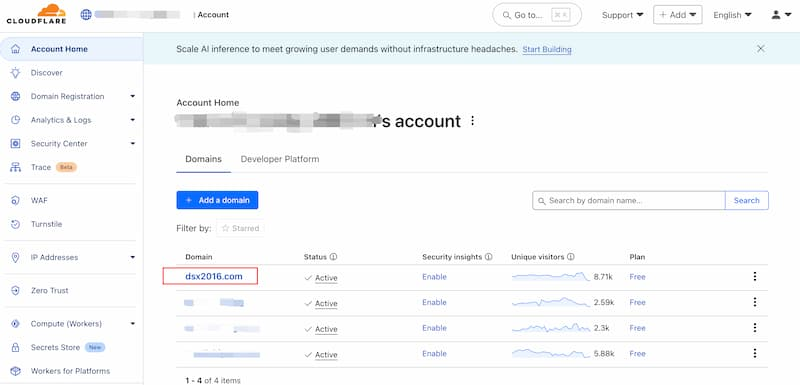Open the user profile icon menu

(781, 15)
